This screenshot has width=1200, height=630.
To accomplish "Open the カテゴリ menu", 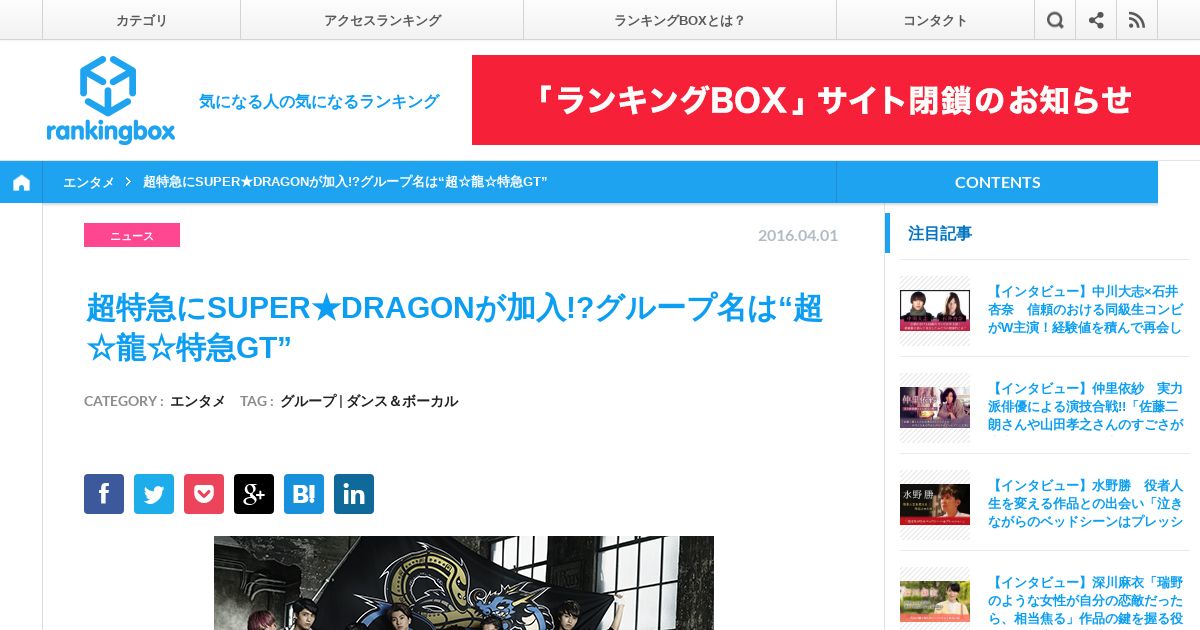I will 141,20.
